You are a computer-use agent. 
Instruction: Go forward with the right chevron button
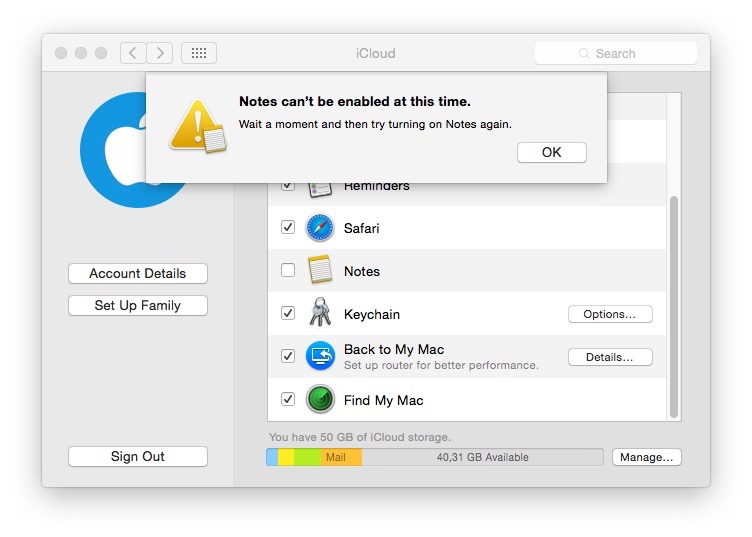coord(160,53)
